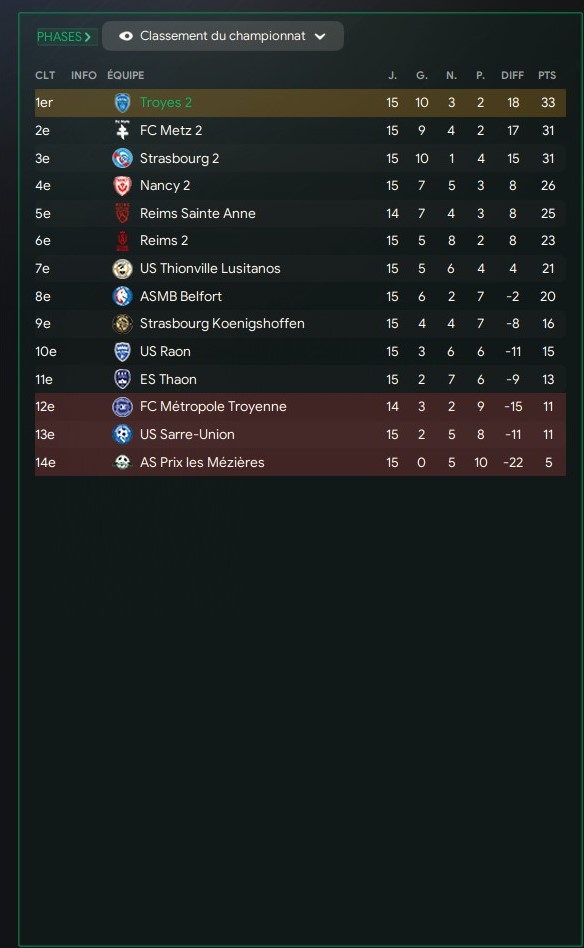This screenshot has height=948, width=584.
Task: Click the US Sarre-Union club crest
Action: coord(122,434)
